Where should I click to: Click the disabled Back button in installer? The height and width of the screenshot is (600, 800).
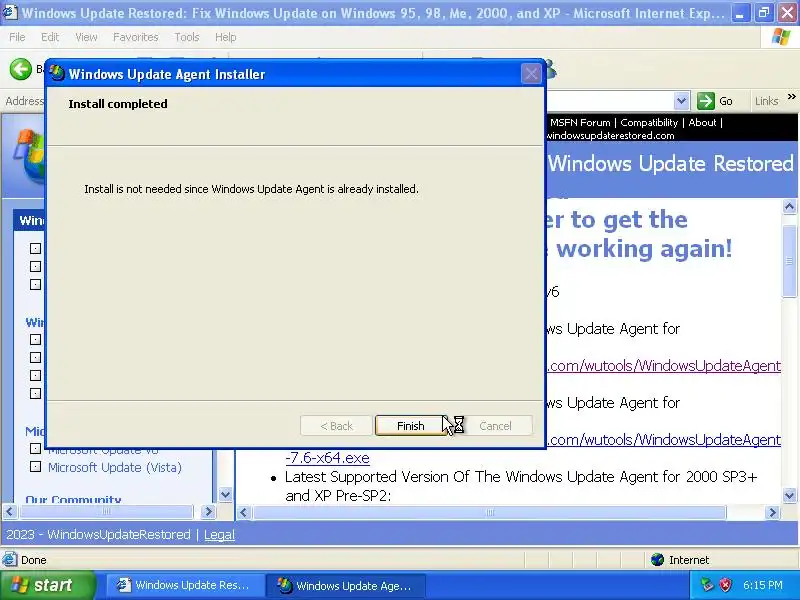coord(336,426)
